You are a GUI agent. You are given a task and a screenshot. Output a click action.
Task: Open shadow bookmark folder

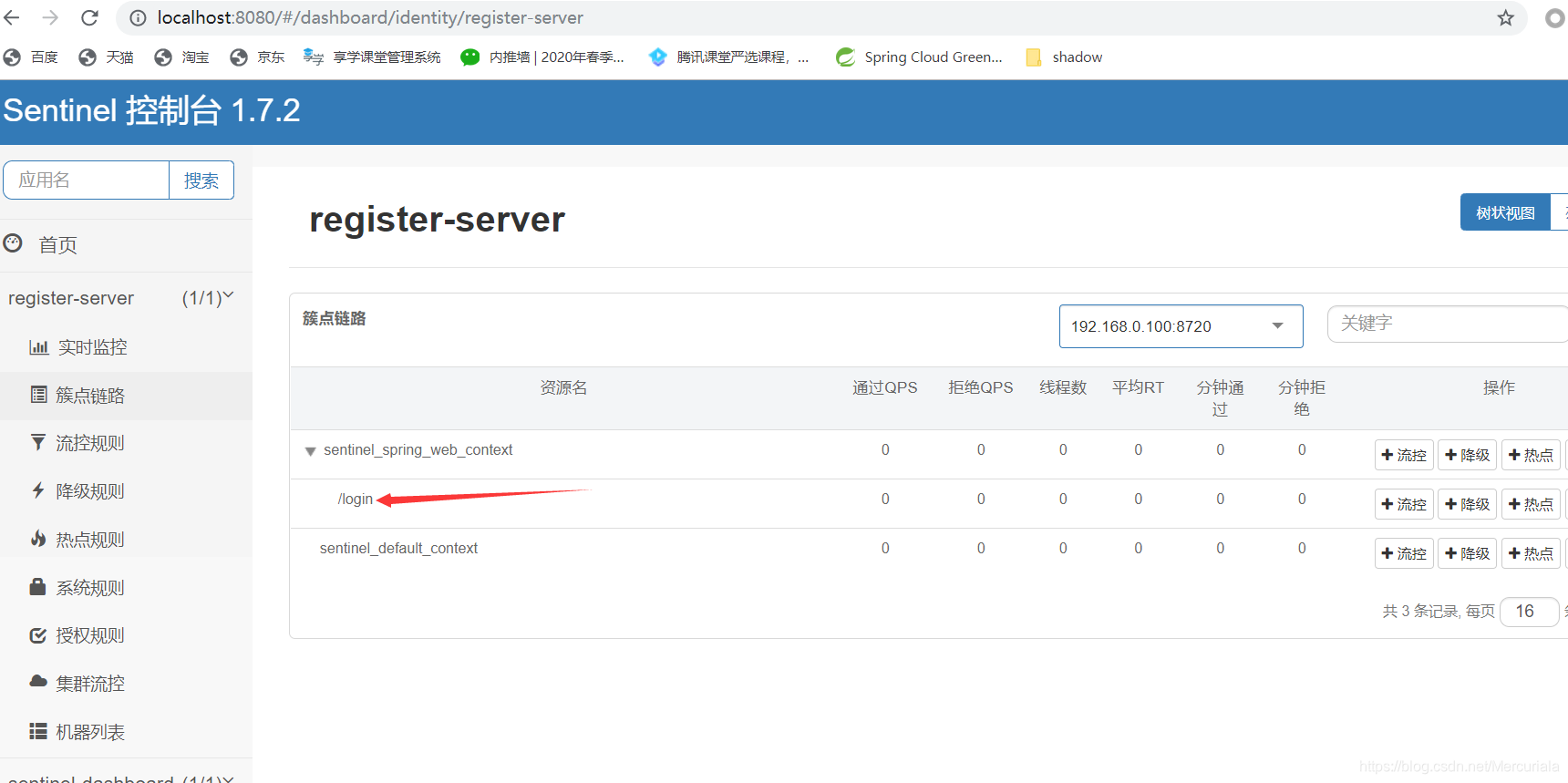tap(1064, 57)
